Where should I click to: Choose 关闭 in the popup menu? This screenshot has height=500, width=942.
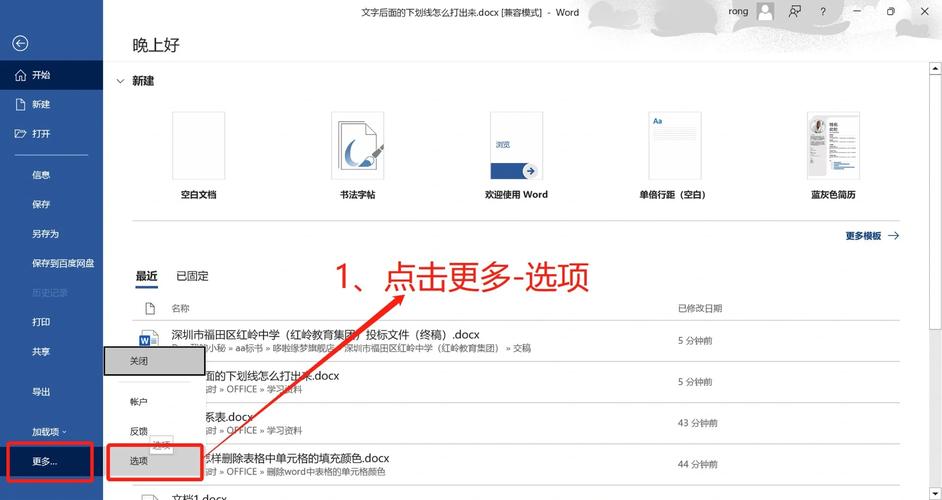click(154, 361)
